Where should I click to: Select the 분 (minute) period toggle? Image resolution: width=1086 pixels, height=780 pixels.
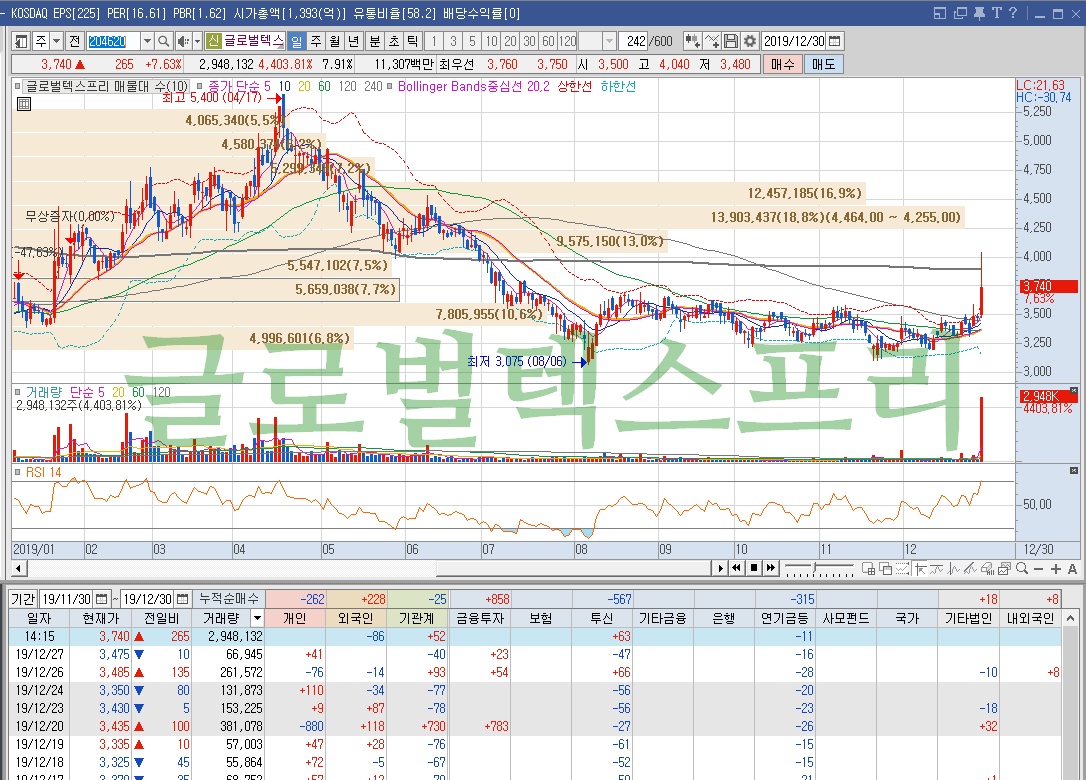click(x=375, y=42)
